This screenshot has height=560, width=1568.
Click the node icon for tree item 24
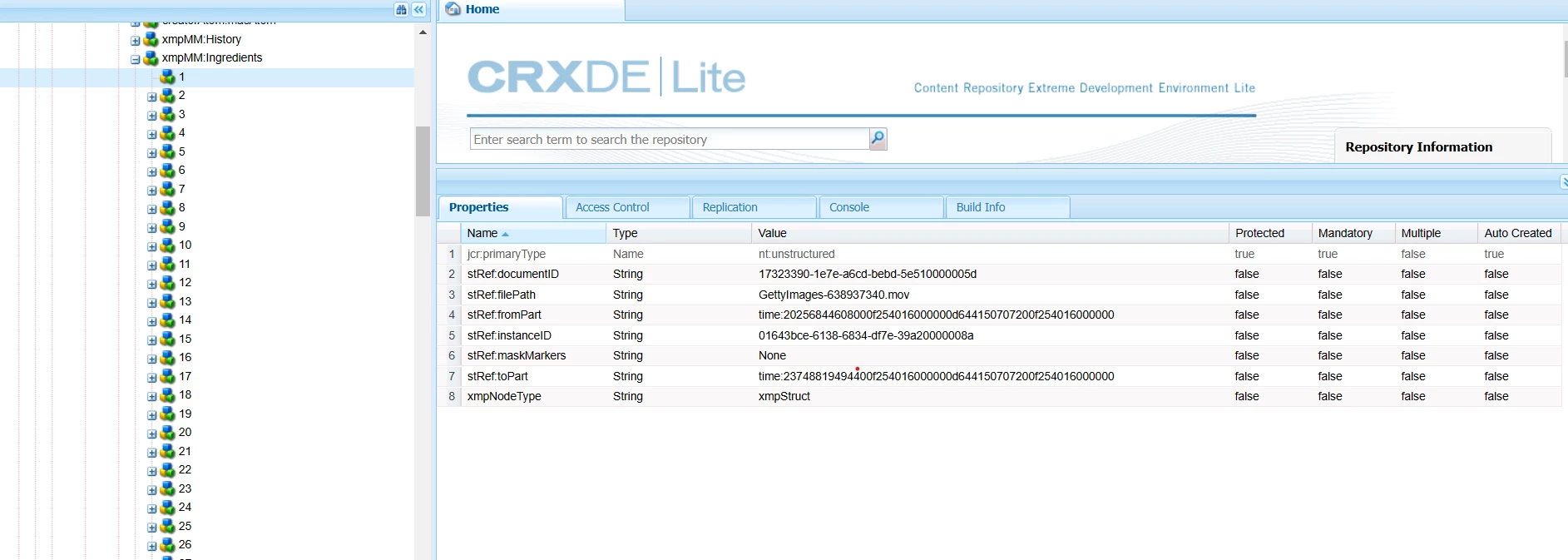coord(167,508)
